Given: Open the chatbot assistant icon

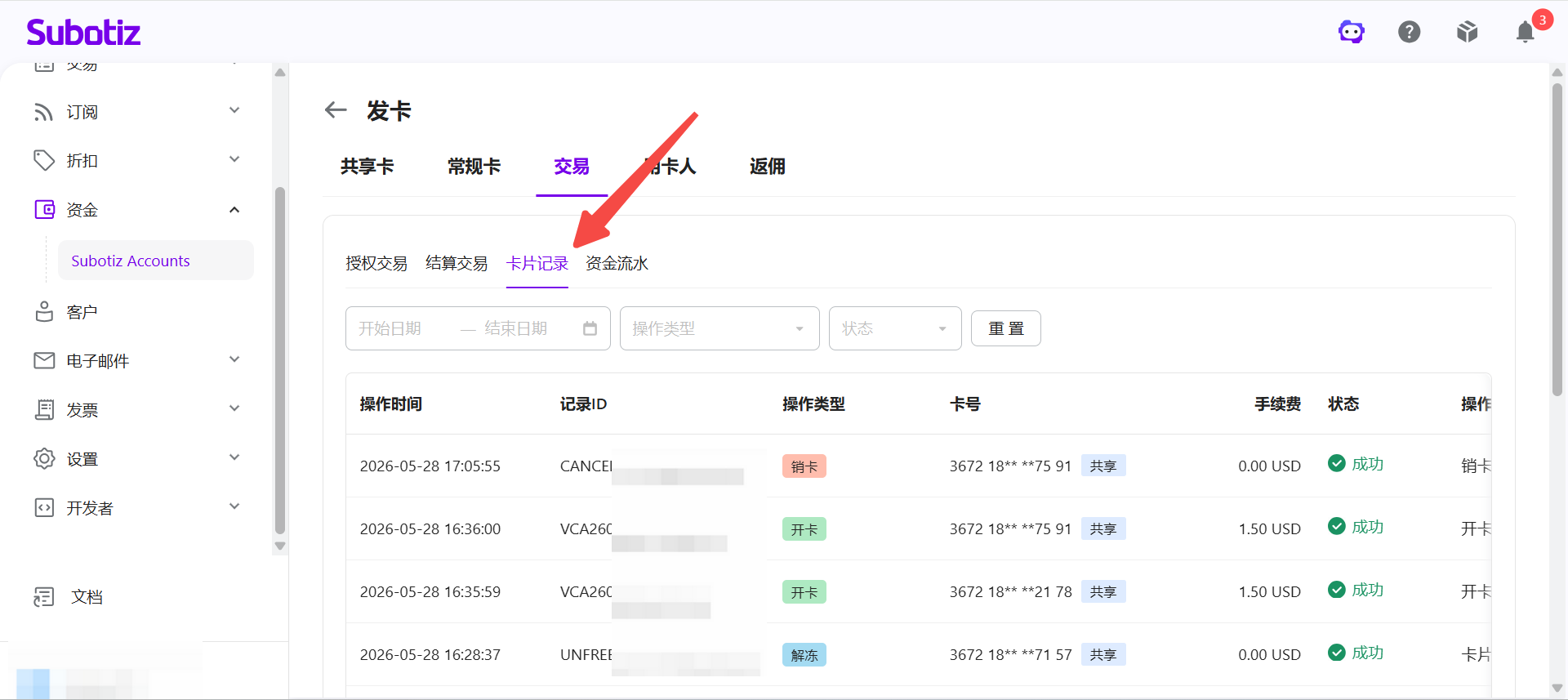Looking at the screenshot, I should tap(1352, 32).
